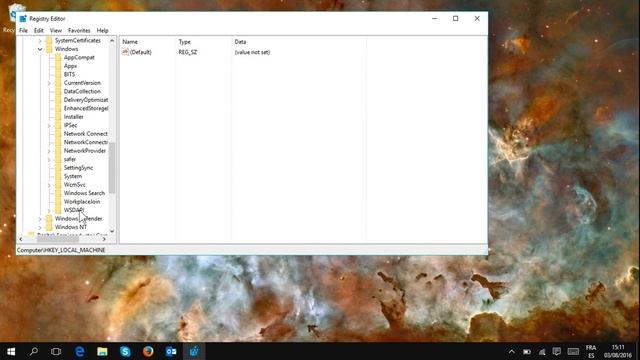Click tree pane scroll down arrow
The height and width of the screenshot is (360, 640).
tap(112, 231)
